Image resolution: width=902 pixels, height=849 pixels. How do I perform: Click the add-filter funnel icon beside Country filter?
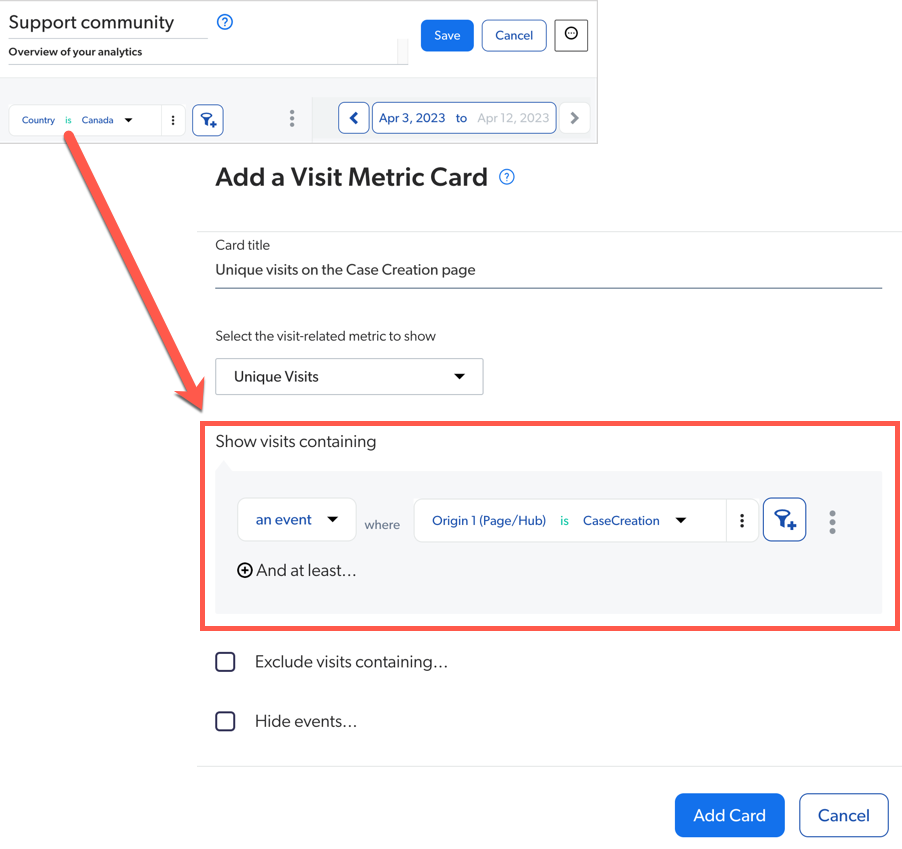pyautogui.click(x=207, y=120)
